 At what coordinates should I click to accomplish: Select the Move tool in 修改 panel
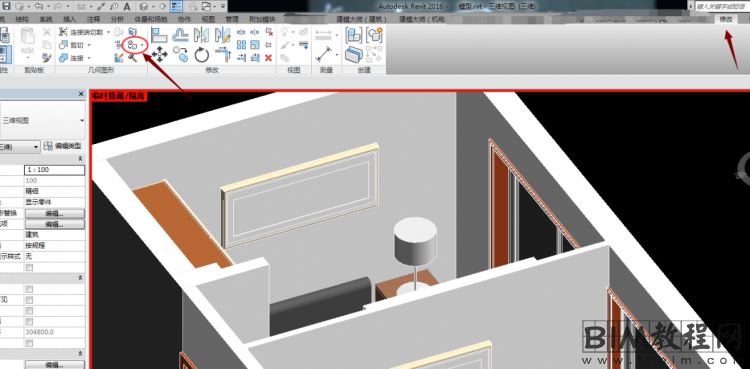(159, 55)
